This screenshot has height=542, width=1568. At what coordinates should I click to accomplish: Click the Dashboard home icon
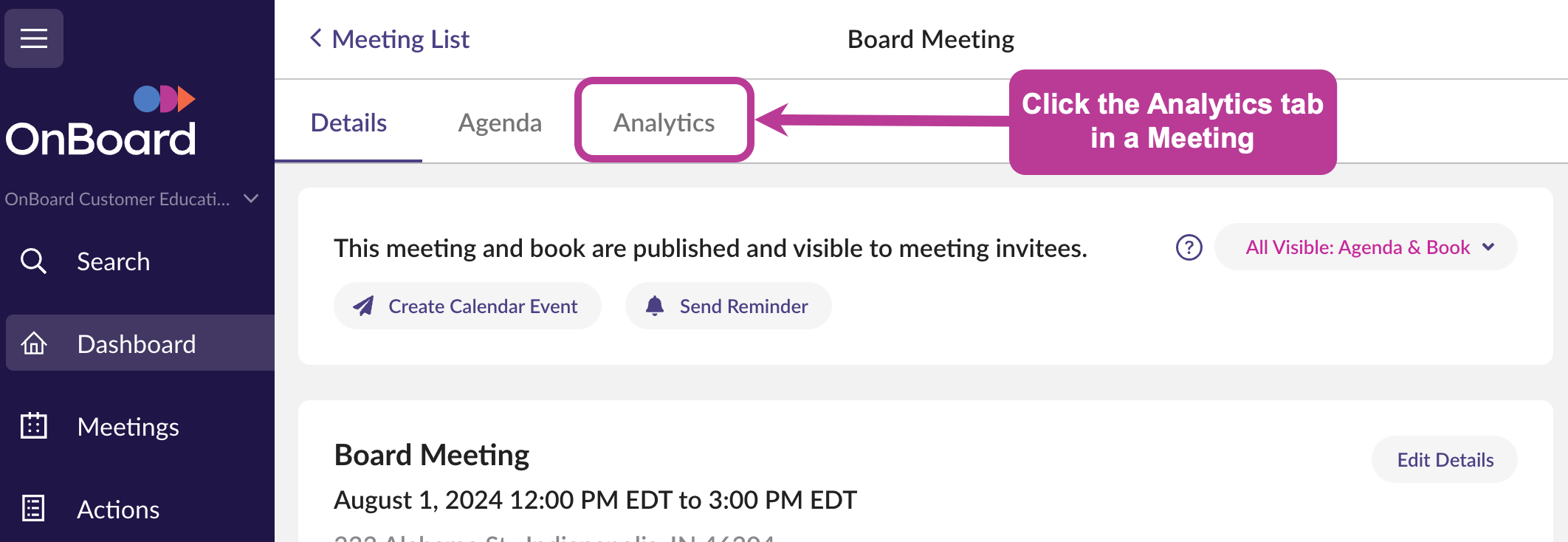coord(34,343)
